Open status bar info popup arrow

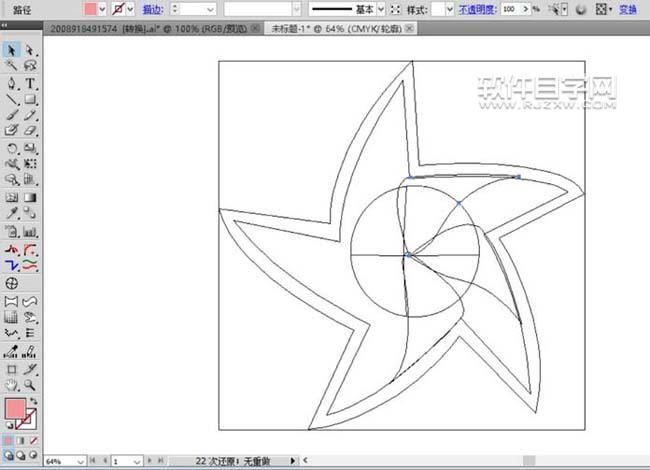(293, 460)
